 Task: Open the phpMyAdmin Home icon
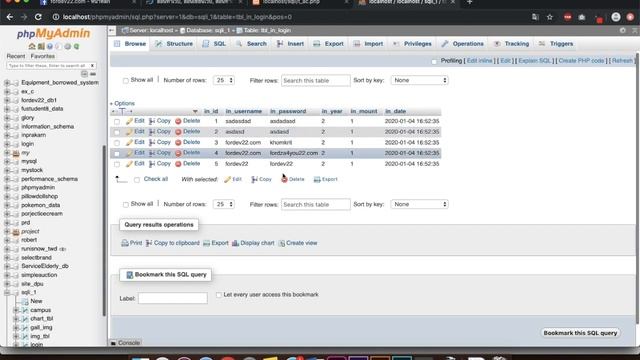click(x=32, y=47)
